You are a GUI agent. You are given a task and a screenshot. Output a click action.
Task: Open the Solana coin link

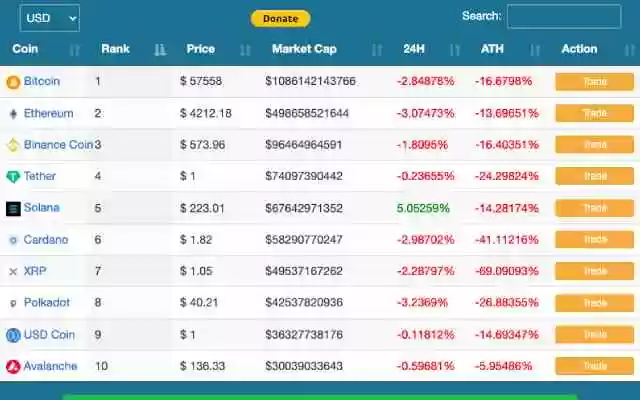41,207
